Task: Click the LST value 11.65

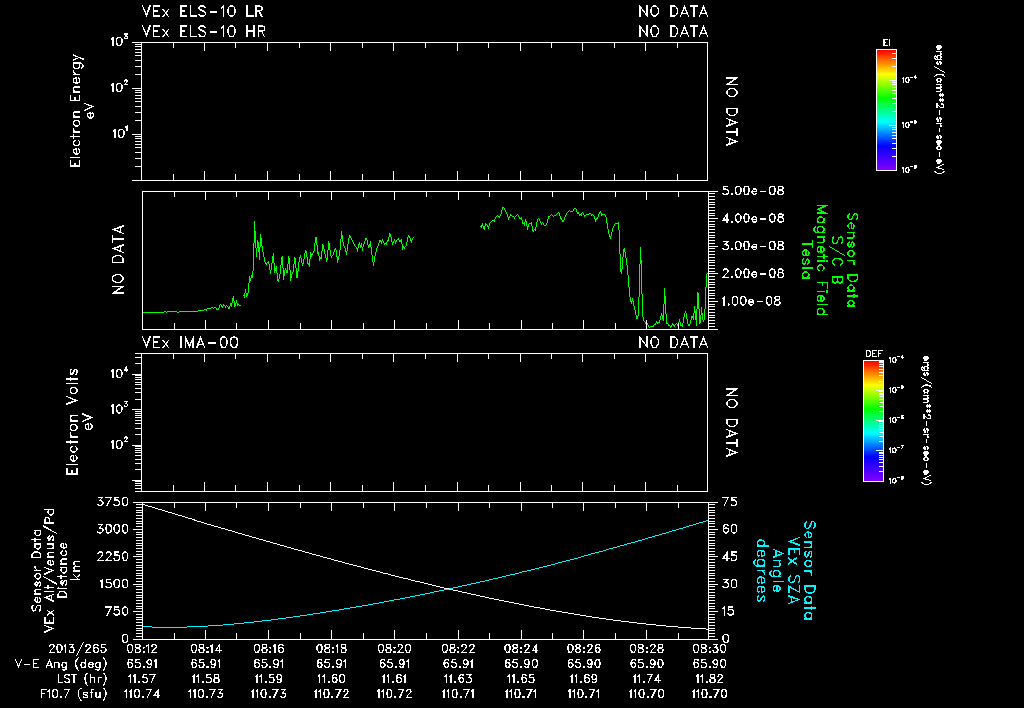Action: coord(520,679)
